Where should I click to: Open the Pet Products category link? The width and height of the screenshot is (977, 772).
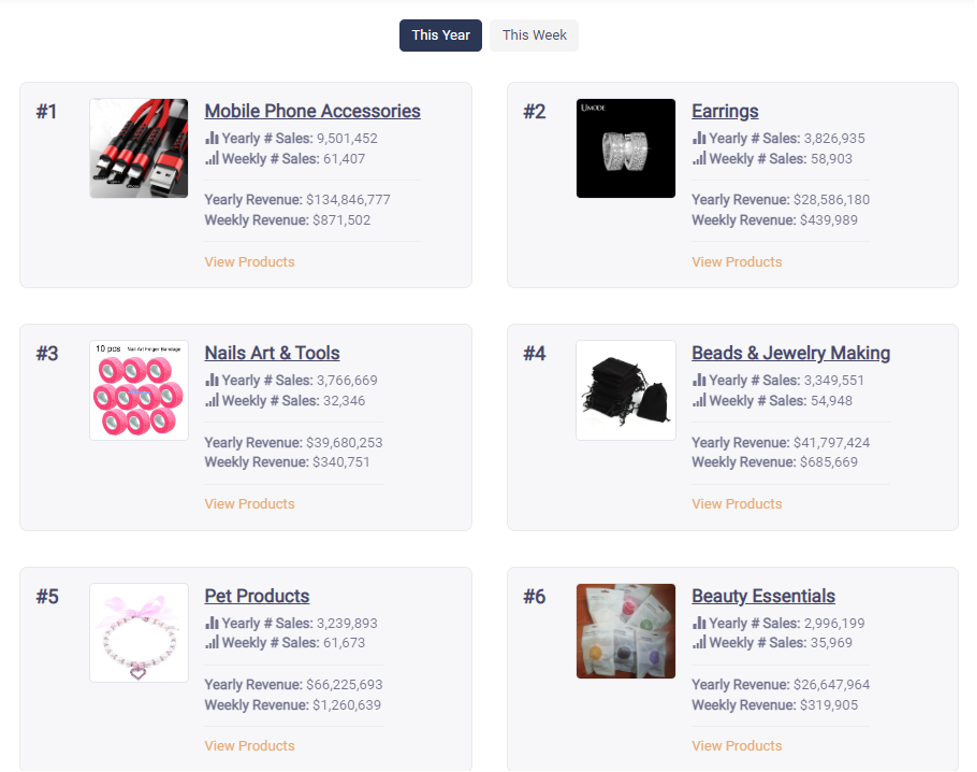point(257,596)
